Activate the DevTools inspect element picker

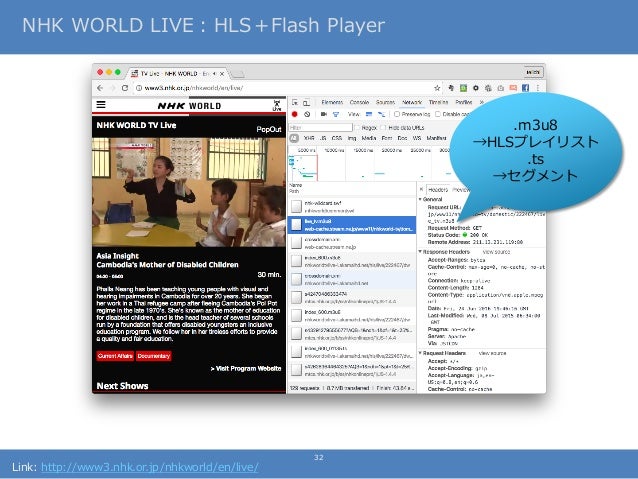pyautogui.click(x=295, y=103)
